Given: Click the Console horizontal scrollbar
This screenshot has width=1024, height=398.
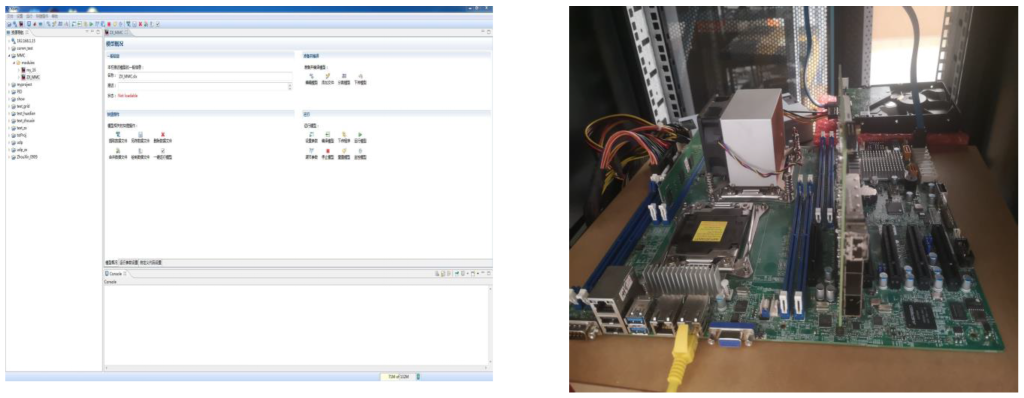Looking at the screenshot, I should (296, 367).
